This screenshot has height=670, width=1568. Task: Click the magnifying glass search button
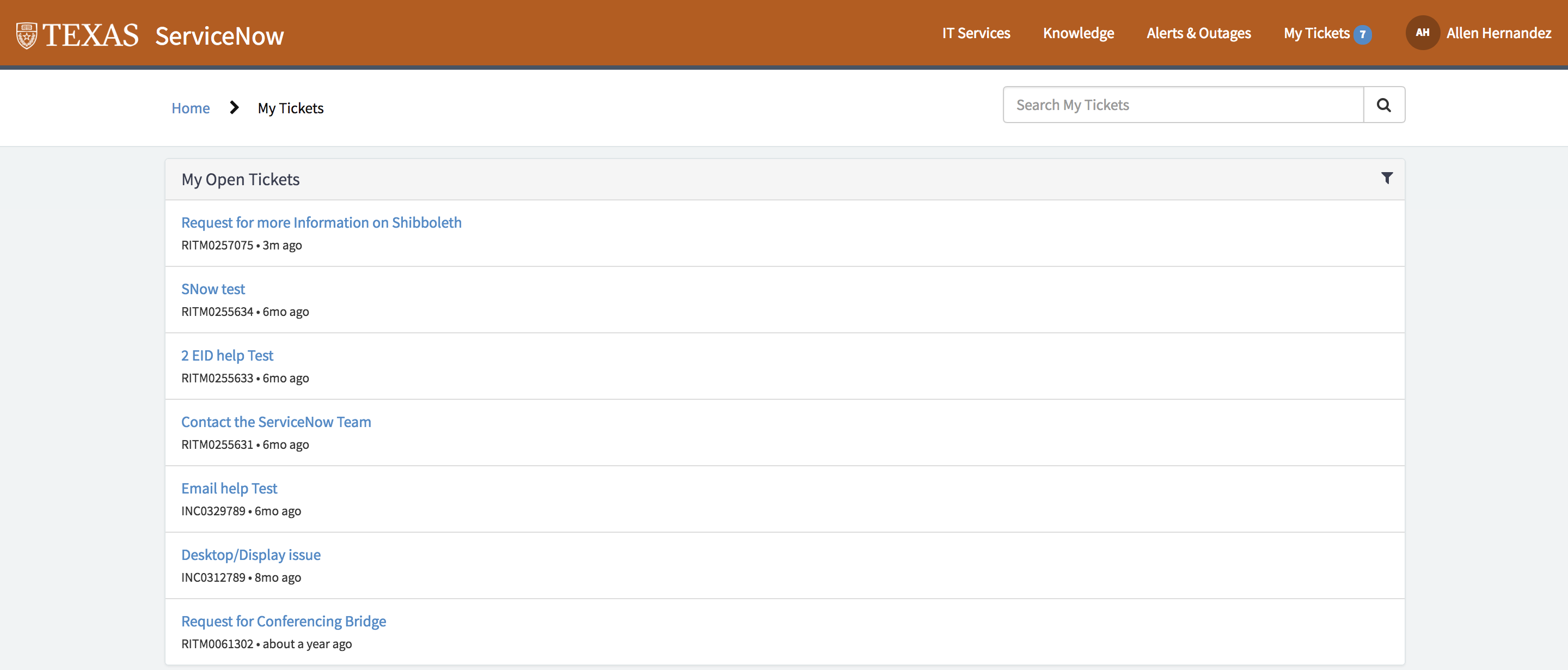coord(1383,105)
